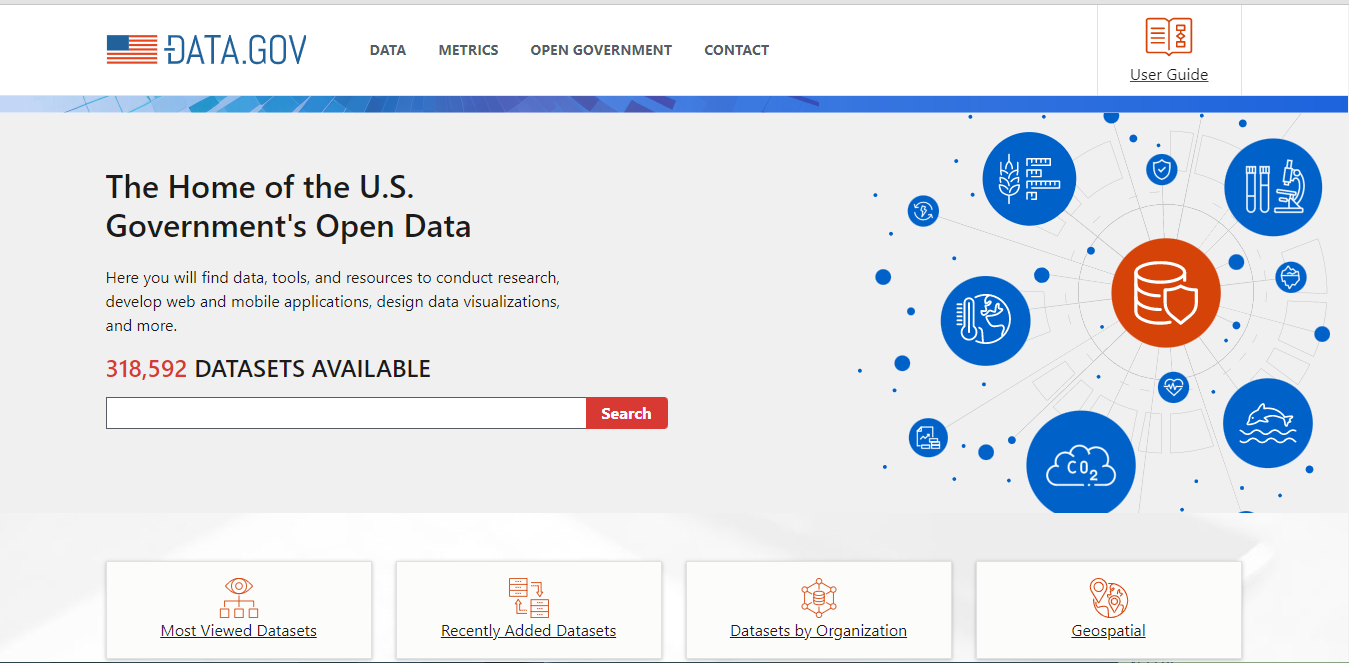The height and width of the screenshot is (663, 1349).
Task: Select the globe thermometer climate icon
Action: [985, 320]
